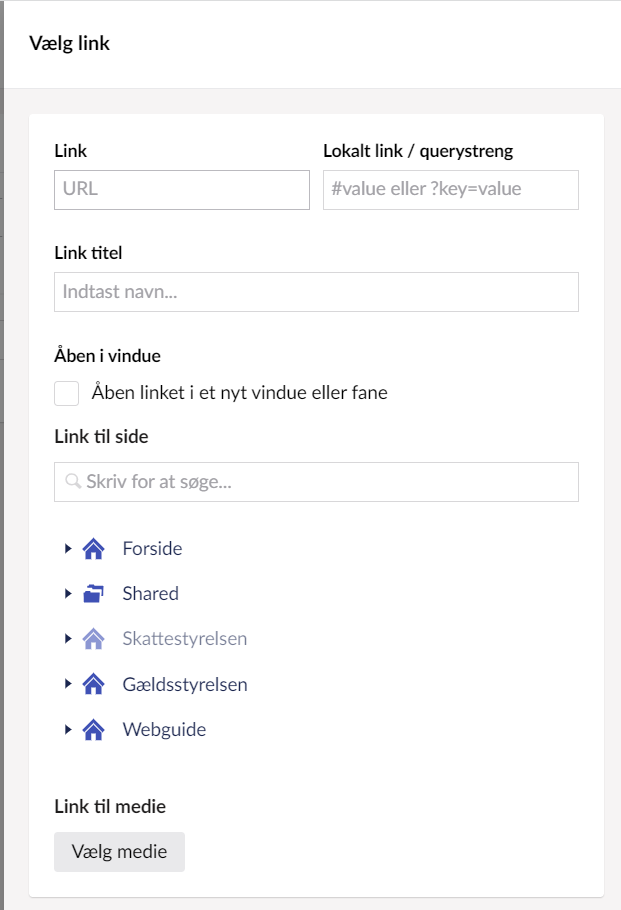Click the Forside home icon
The image size is (621, 910).
click(93, 549)
